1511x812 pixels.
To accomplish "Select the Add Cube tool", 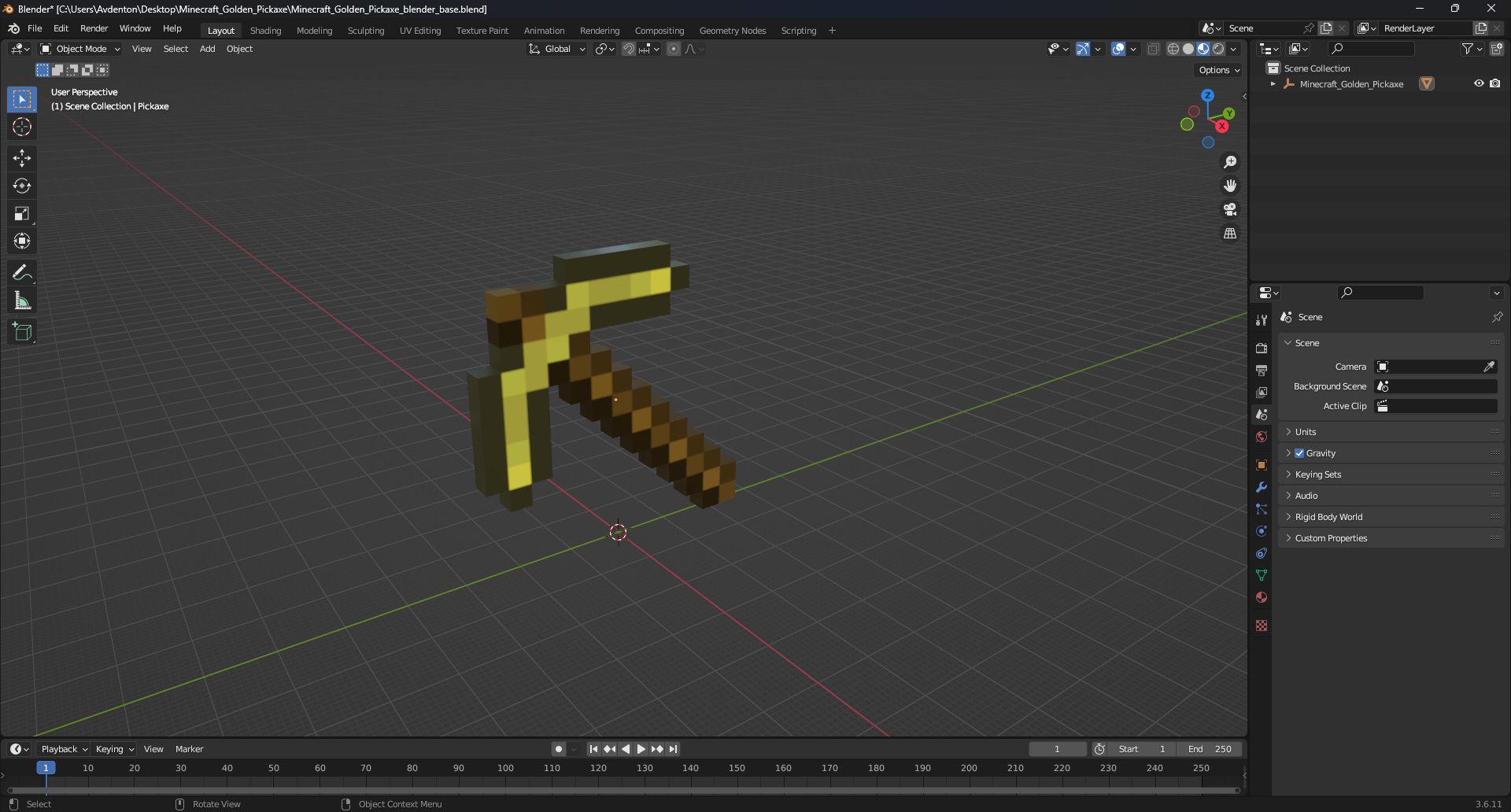I will (22, 332).
